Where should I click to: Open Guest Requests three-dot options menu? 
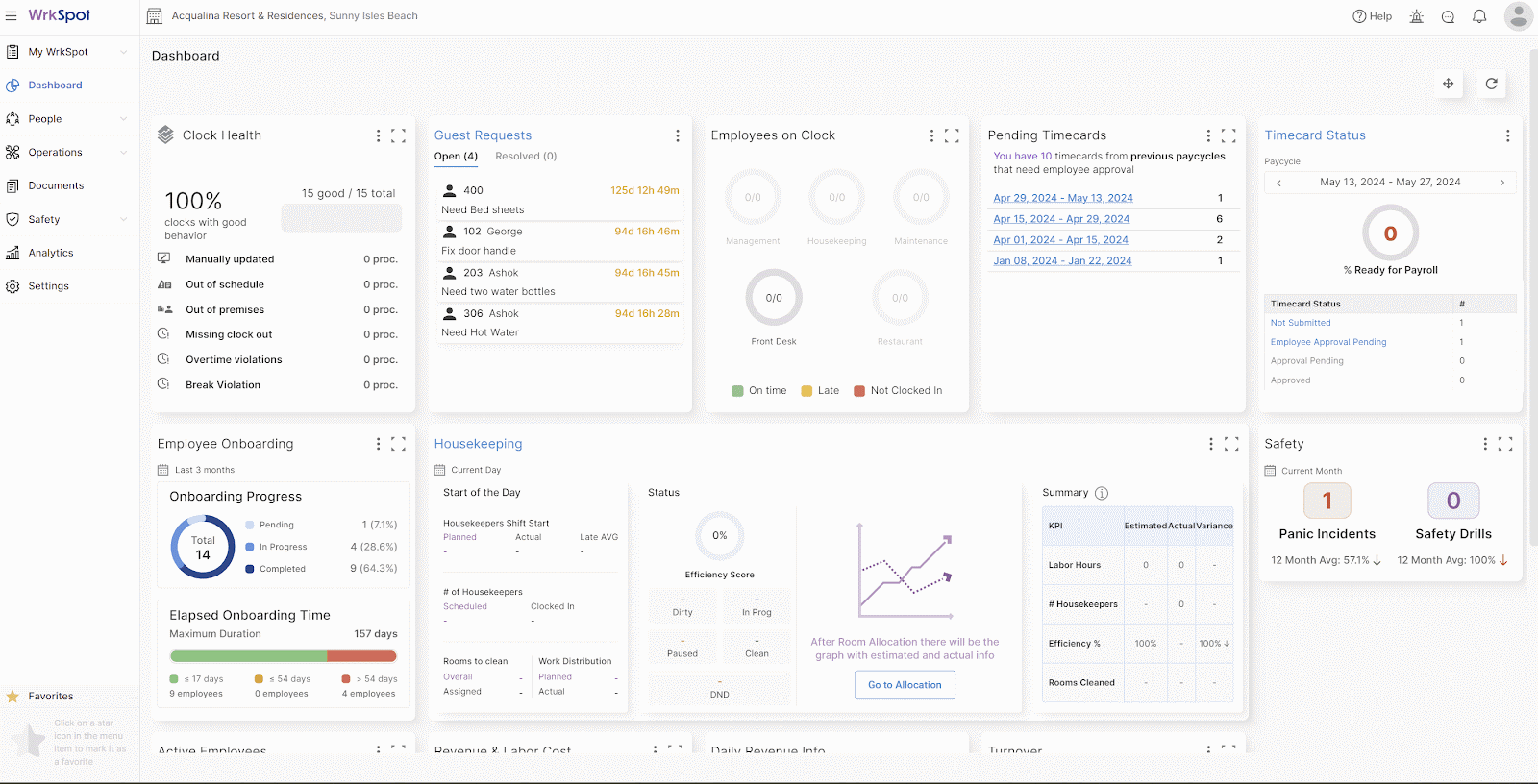[677, 136]
